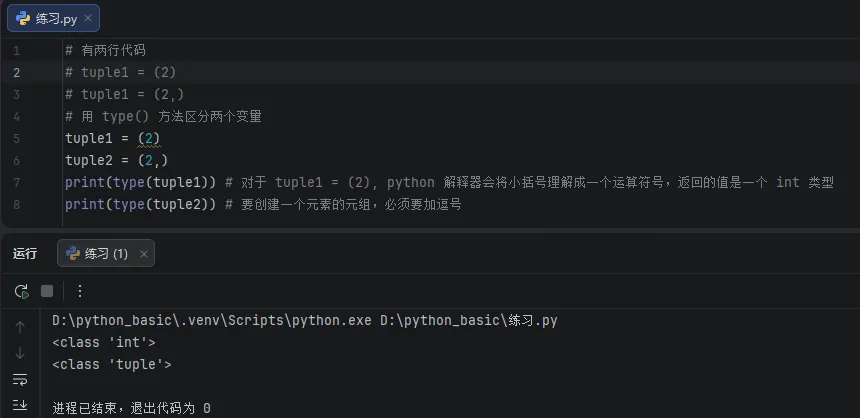This screenshot has height=418, width=860.
Task: Click the Stop process square icon
Action: [x=47, y=291]
